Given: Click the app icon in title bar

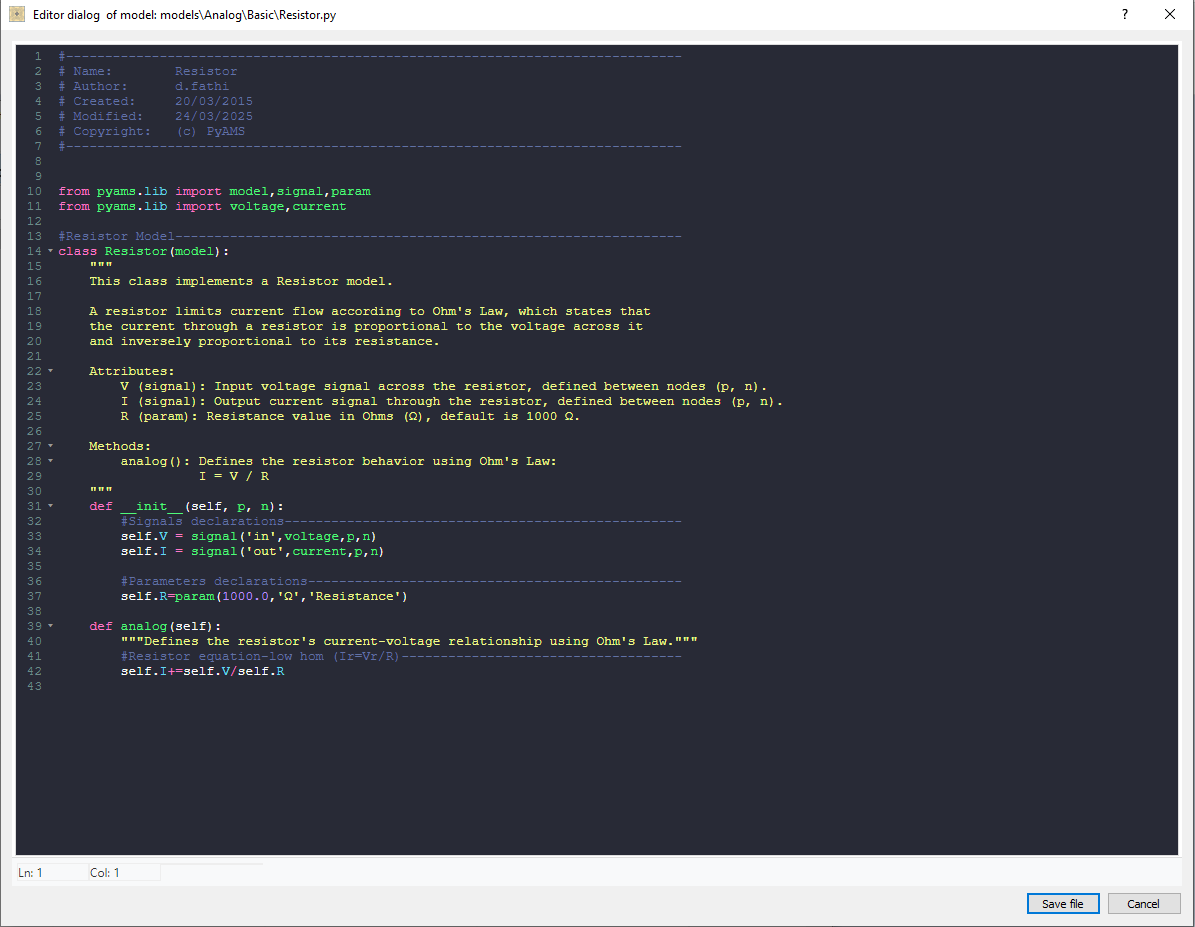Looking at the screenshot, I should pos(16,15).
